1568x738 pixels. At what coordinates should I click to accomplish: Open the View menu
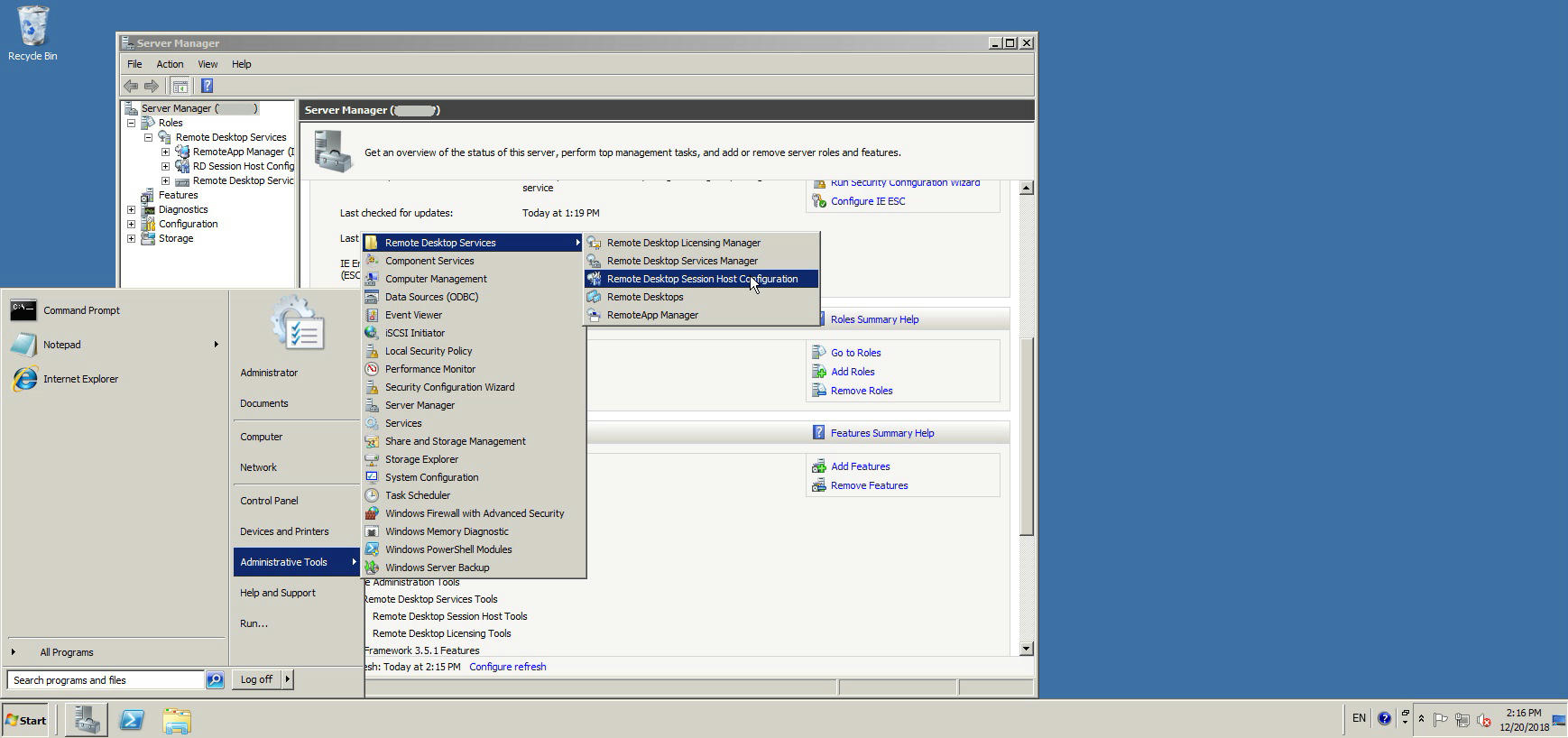(208, 64)
